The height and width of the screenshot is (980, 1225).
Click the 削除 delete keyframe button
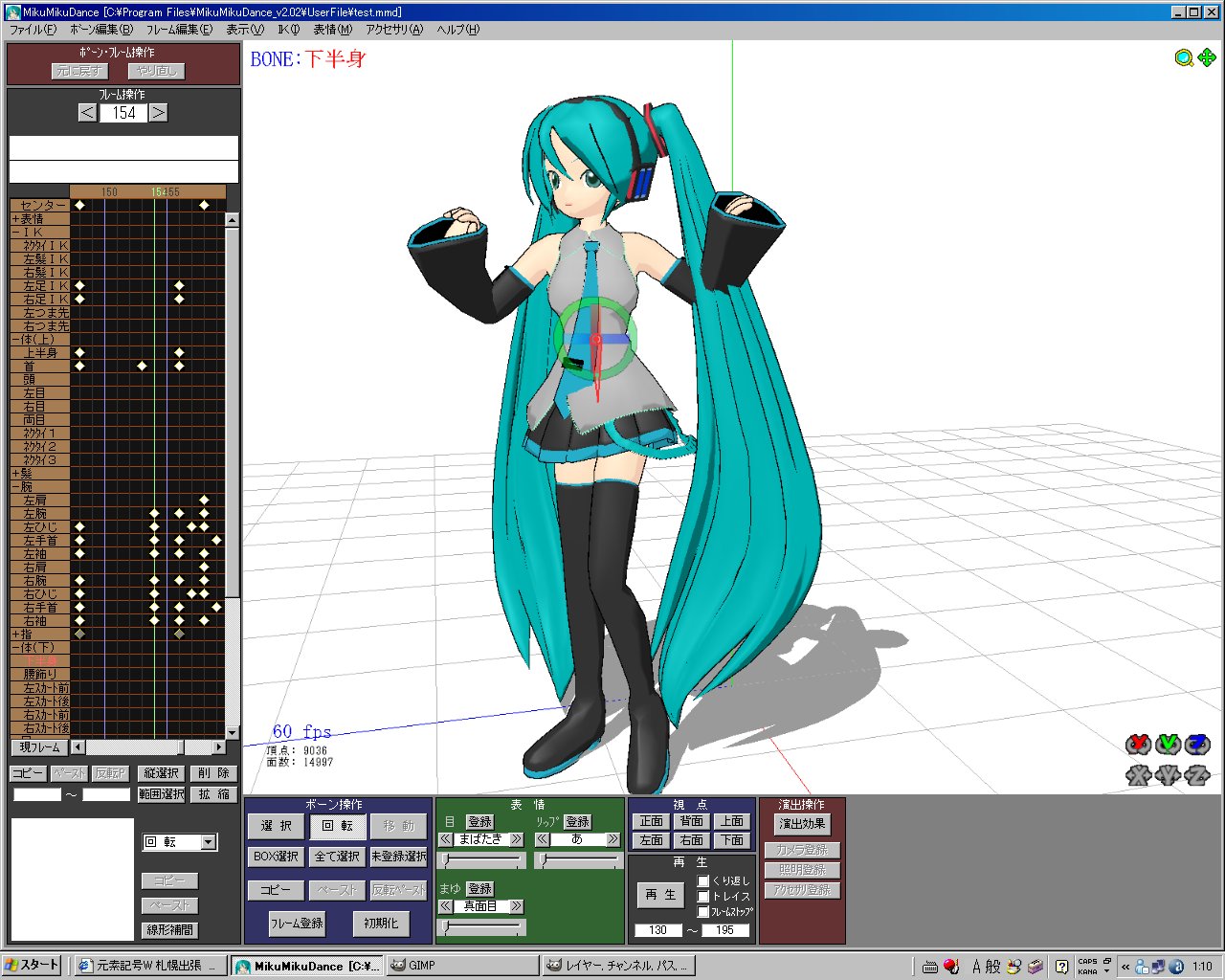click(x=213, y=773)
